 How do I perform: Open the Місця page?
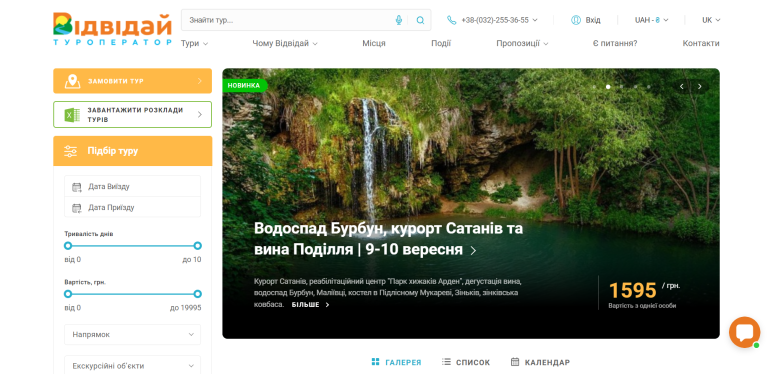tap(374, 44)
